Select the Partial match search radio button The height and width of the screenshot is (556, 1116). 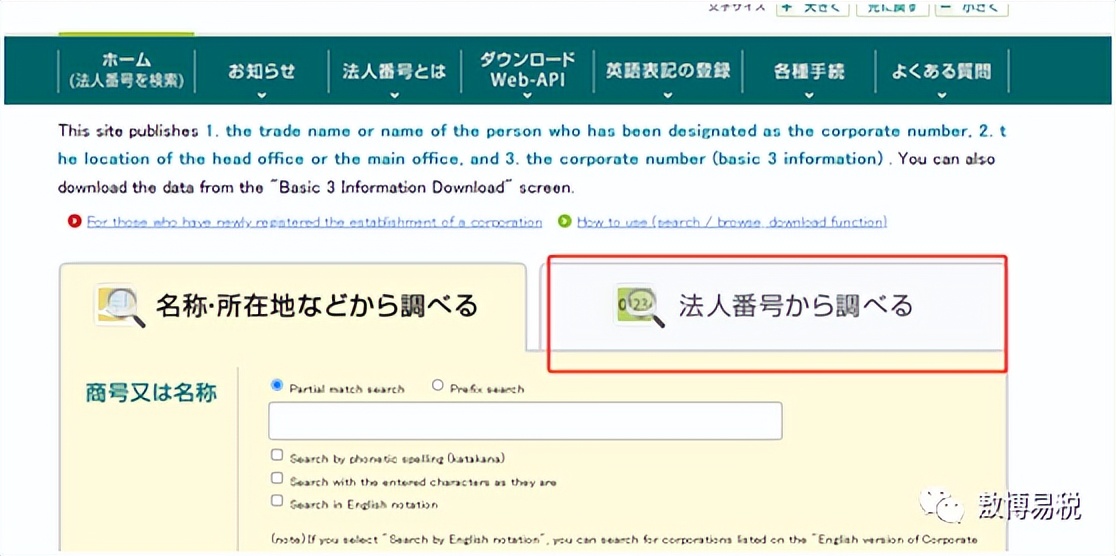pyautogui.click(x=277, y=386)
